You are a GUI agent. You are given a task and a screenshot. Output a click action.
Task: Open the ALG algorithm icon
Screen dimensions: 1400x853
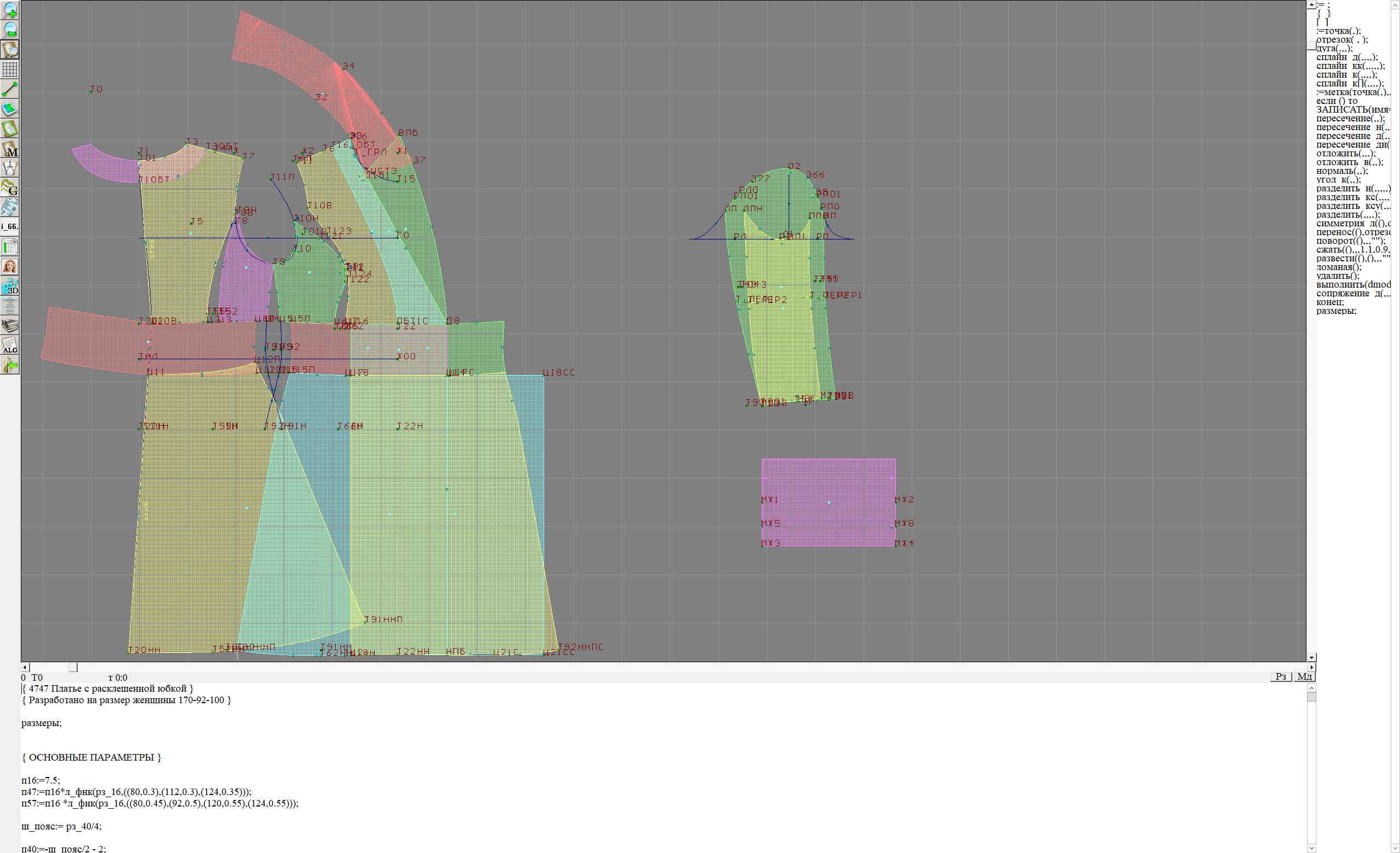[10, 345]
